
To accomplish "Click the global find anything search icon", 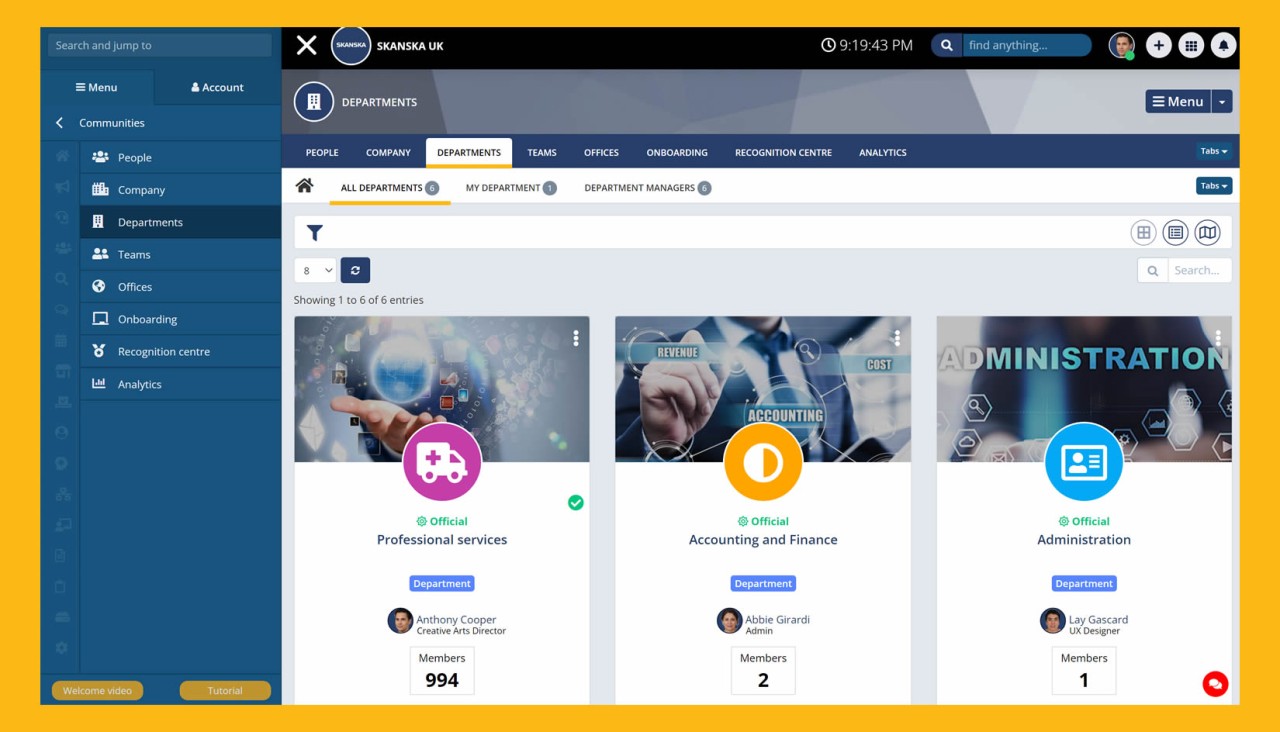I will pyautogui.click(x=946, y=45).
